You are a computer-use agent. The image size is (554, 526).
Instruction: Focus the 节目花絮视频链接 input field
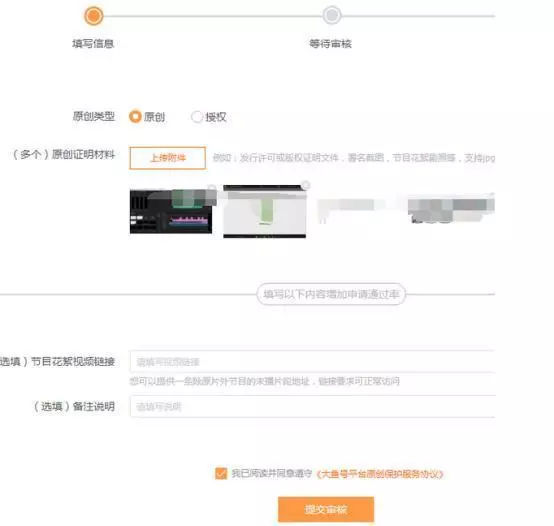[312, 361]
